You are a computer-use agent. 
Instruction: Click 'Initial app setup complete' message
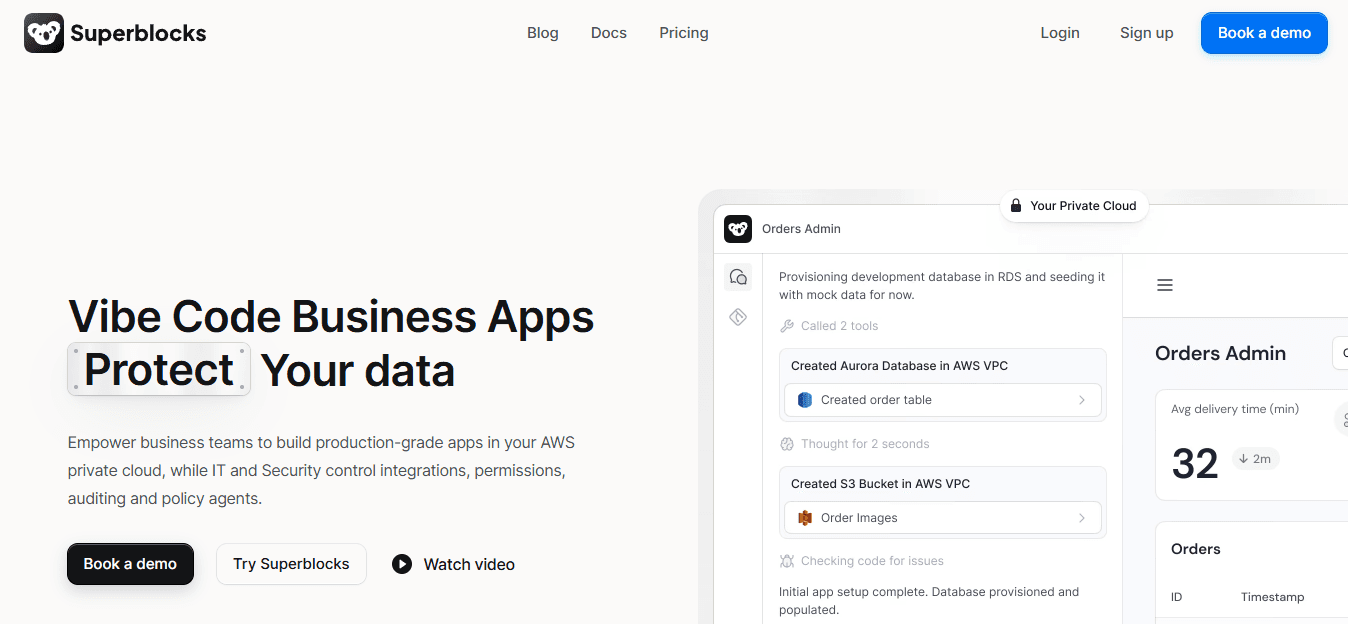(929, 601)
